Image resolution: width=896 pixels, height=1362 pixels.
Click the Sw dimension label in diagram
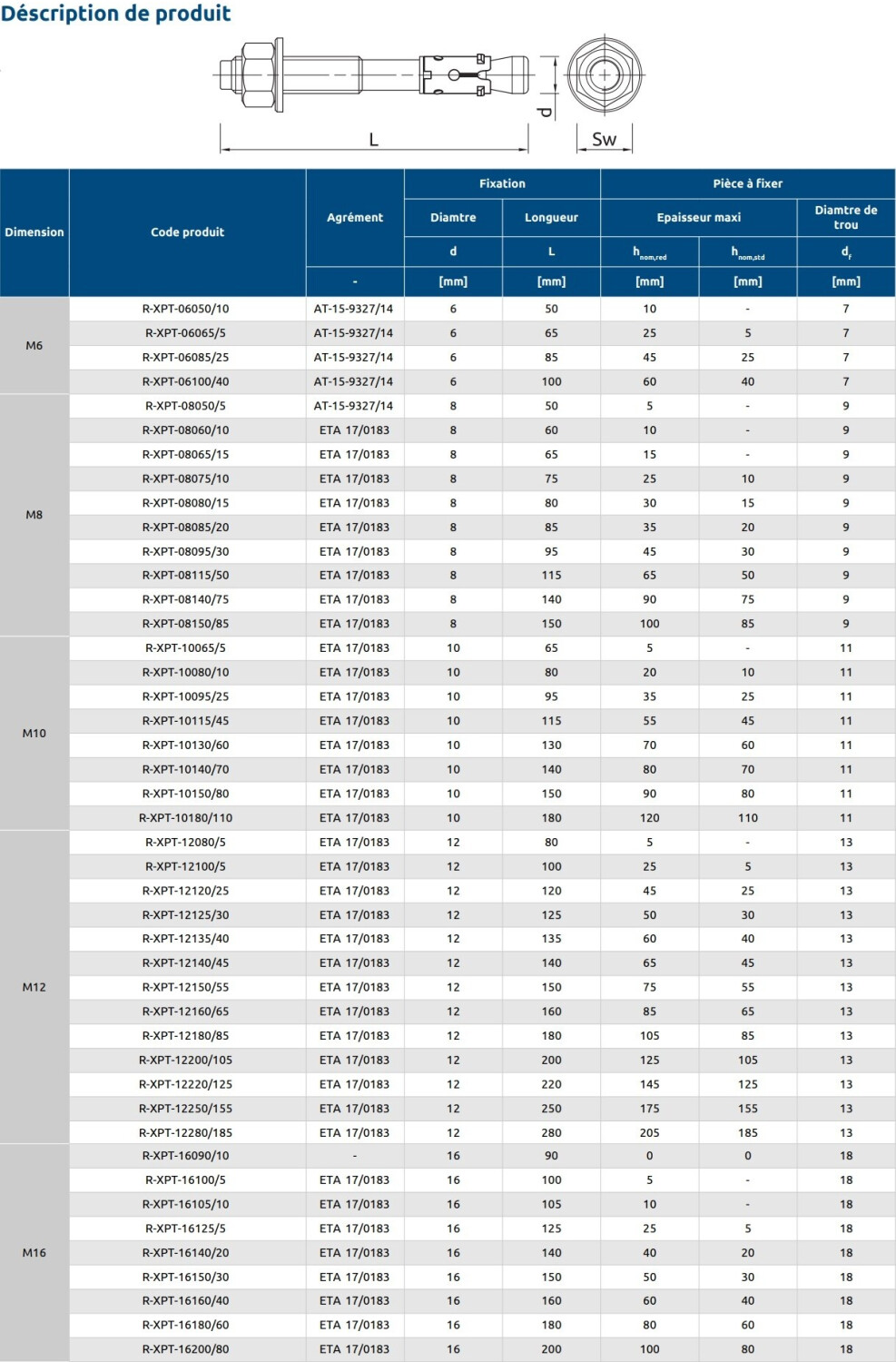tap(604, 139)
